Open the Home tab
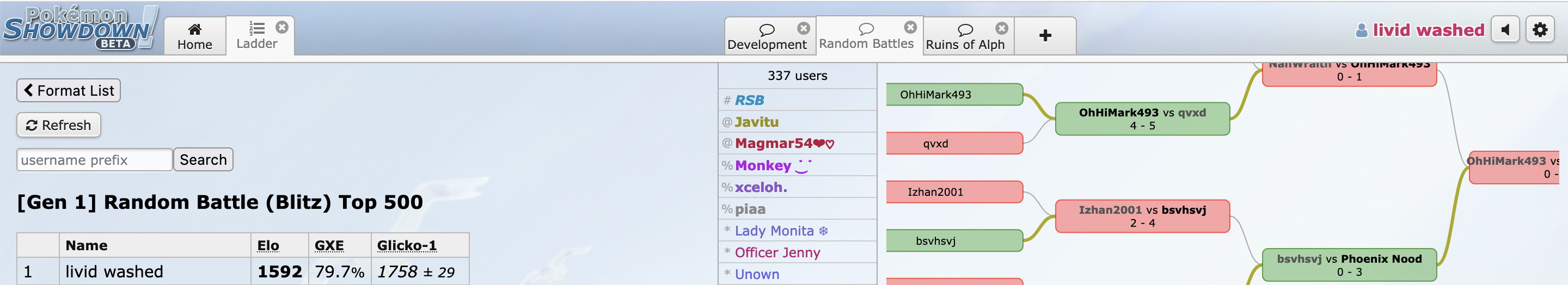Screen dimensions: 1568x285 click(195, 36)
